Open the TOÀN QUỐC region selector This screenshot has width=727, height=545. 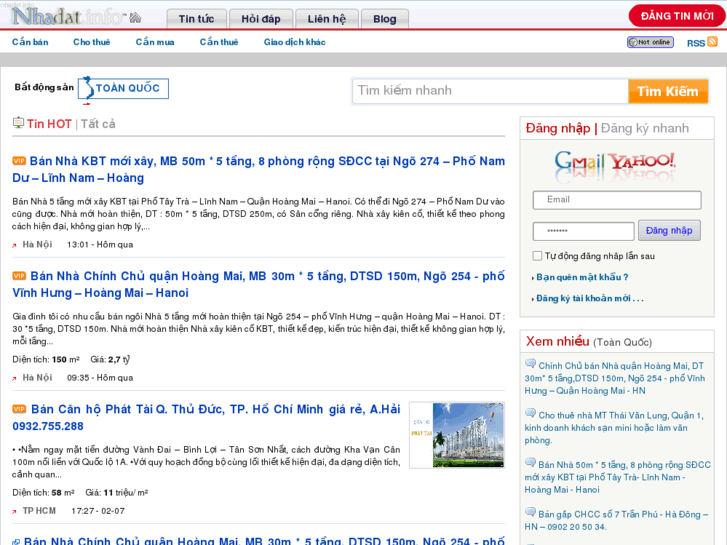(x=123, y=88)
